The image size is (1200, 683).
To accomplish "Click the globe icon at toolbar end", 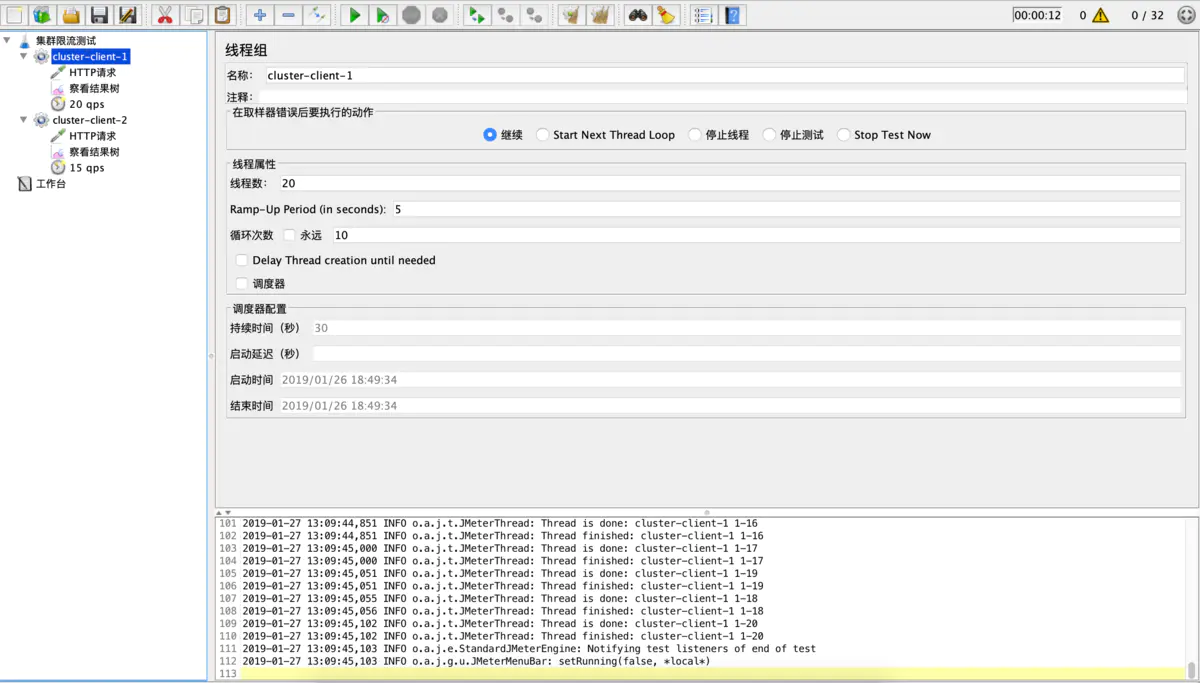I will (1186, 15).
